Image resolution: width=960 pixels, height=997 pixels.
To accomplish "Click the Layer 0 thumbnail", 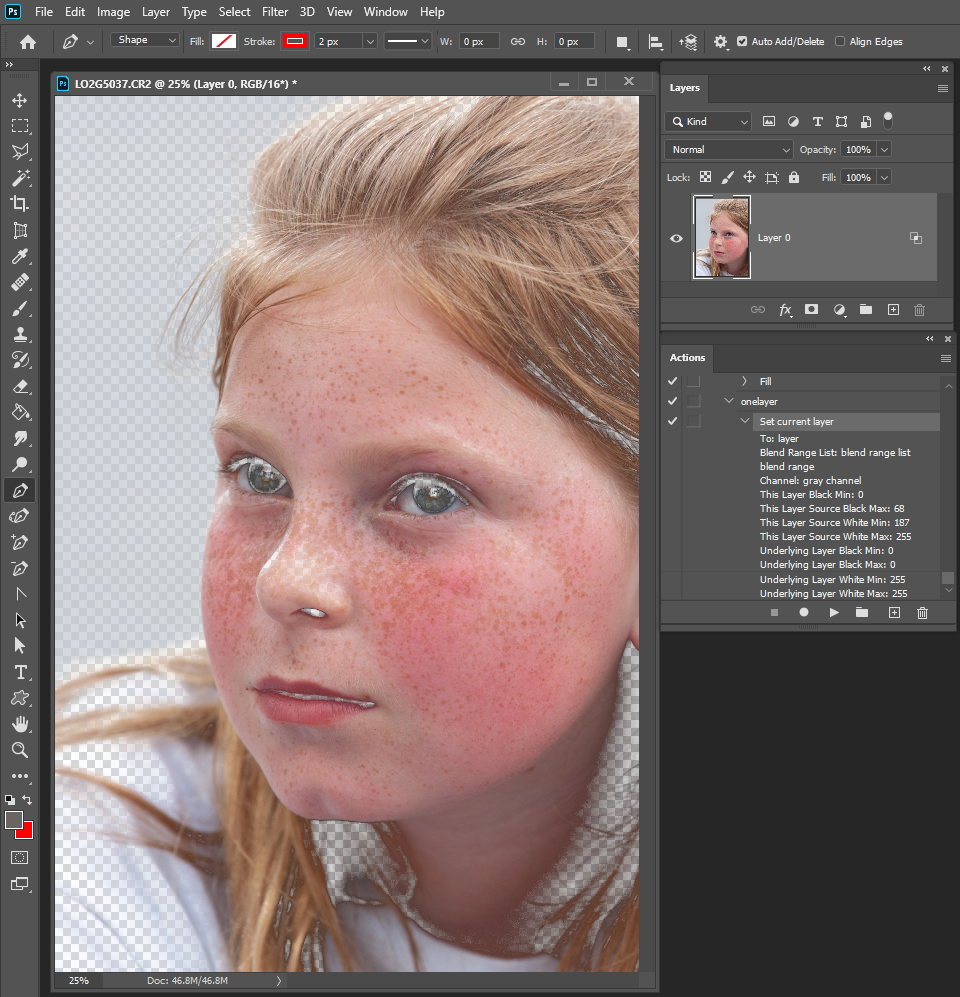I will [x=721, y=237].
